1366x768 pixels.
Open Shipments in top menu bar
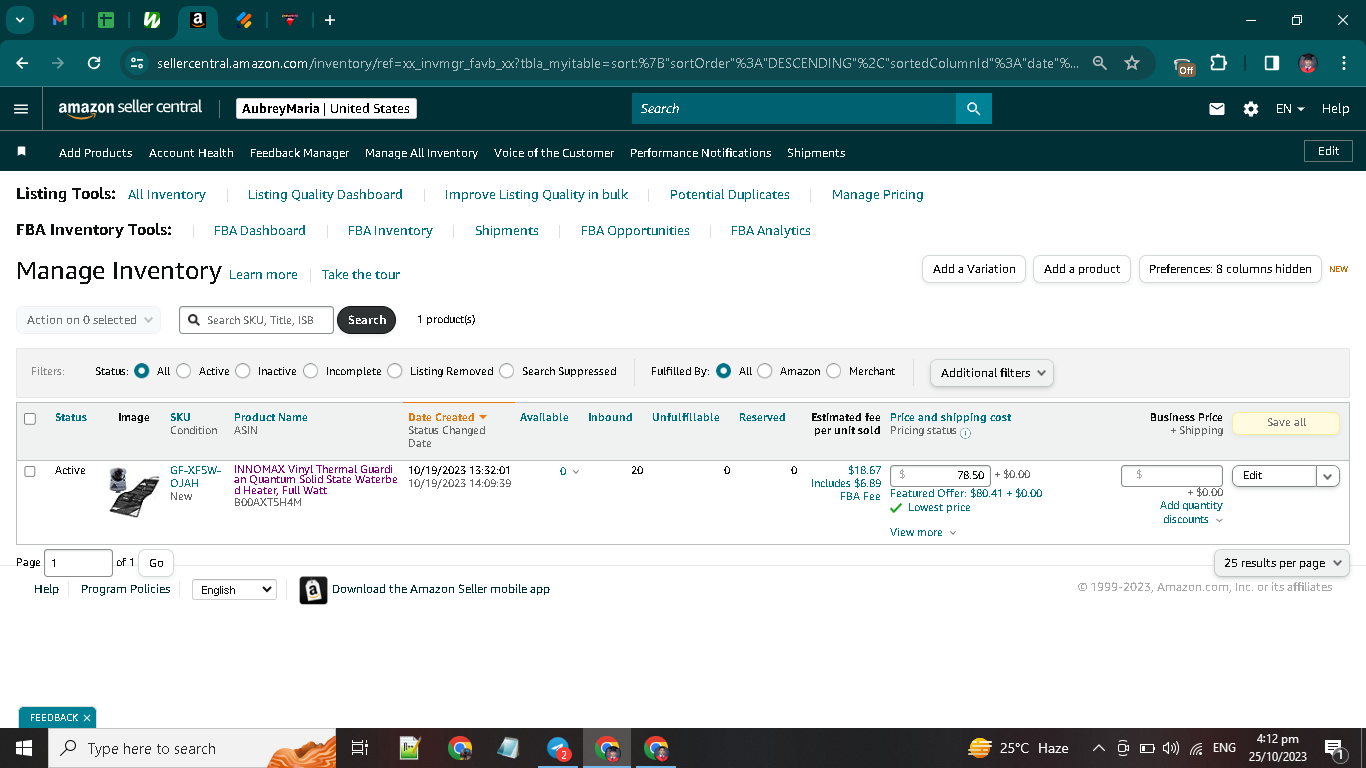tap(816, 153)
